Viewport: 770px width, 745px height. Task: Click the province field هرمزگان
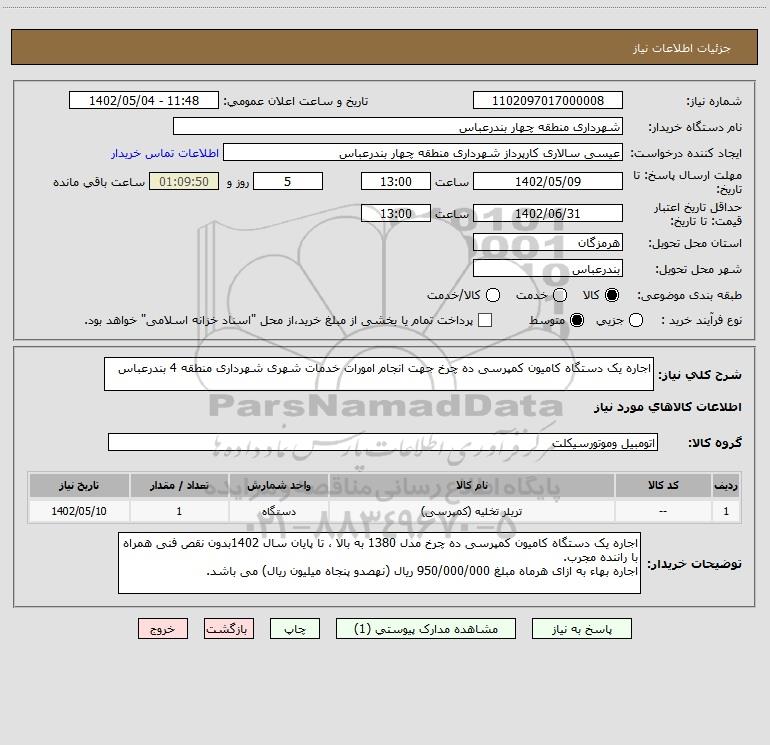coord(548,242)
